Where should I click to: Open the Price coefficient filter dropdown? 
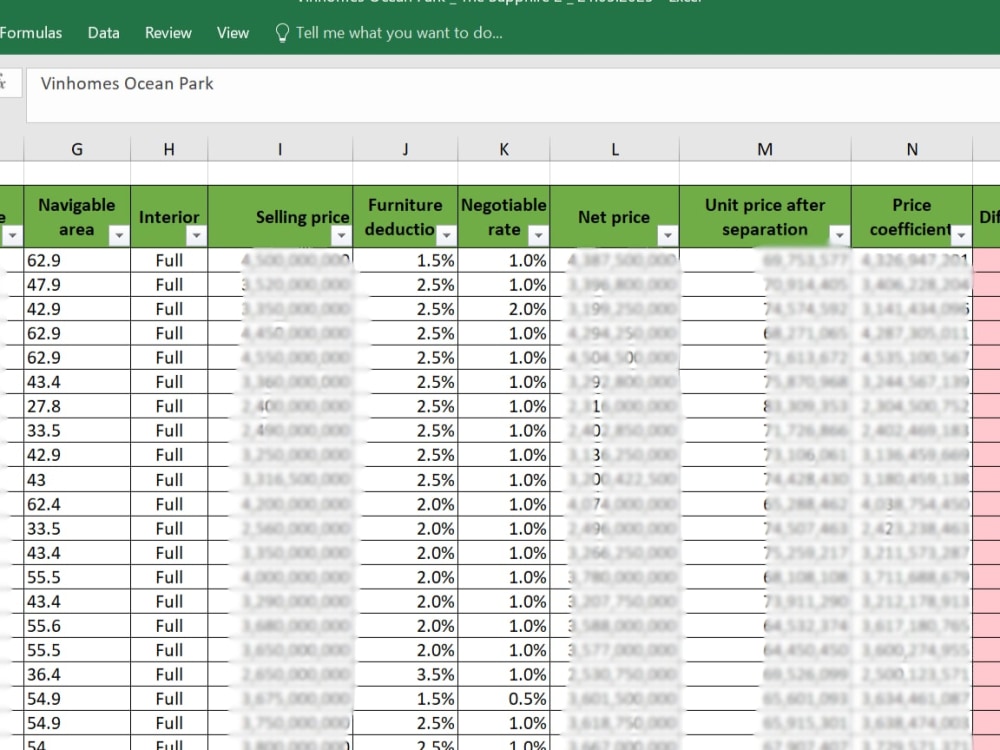coord(960,235)
